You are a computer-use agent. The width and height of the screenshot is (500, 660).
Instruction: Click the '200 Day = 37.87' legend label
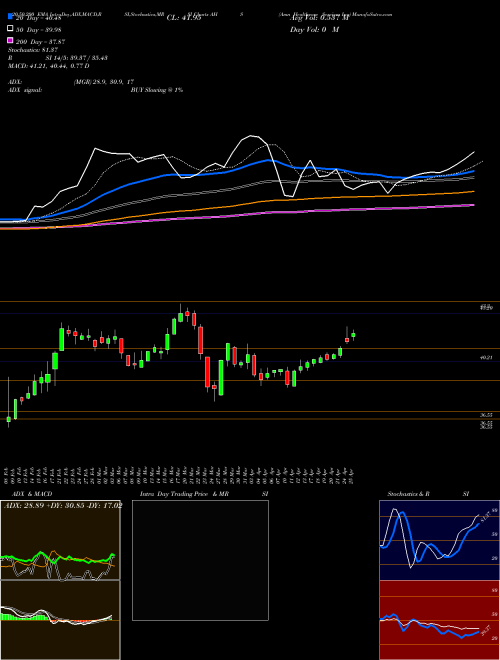tap(40, 42)
